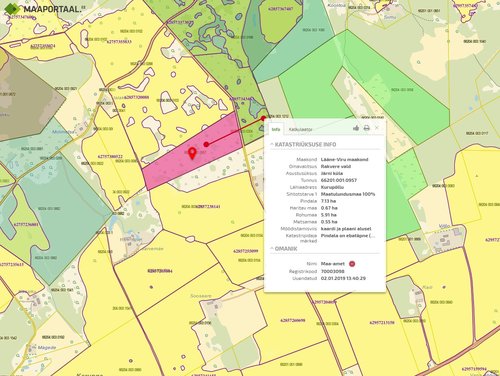This screenshot has height=376, width=500.
Task: Click the truncated Pindala on ebatäpne note
Action: (348, 236)
